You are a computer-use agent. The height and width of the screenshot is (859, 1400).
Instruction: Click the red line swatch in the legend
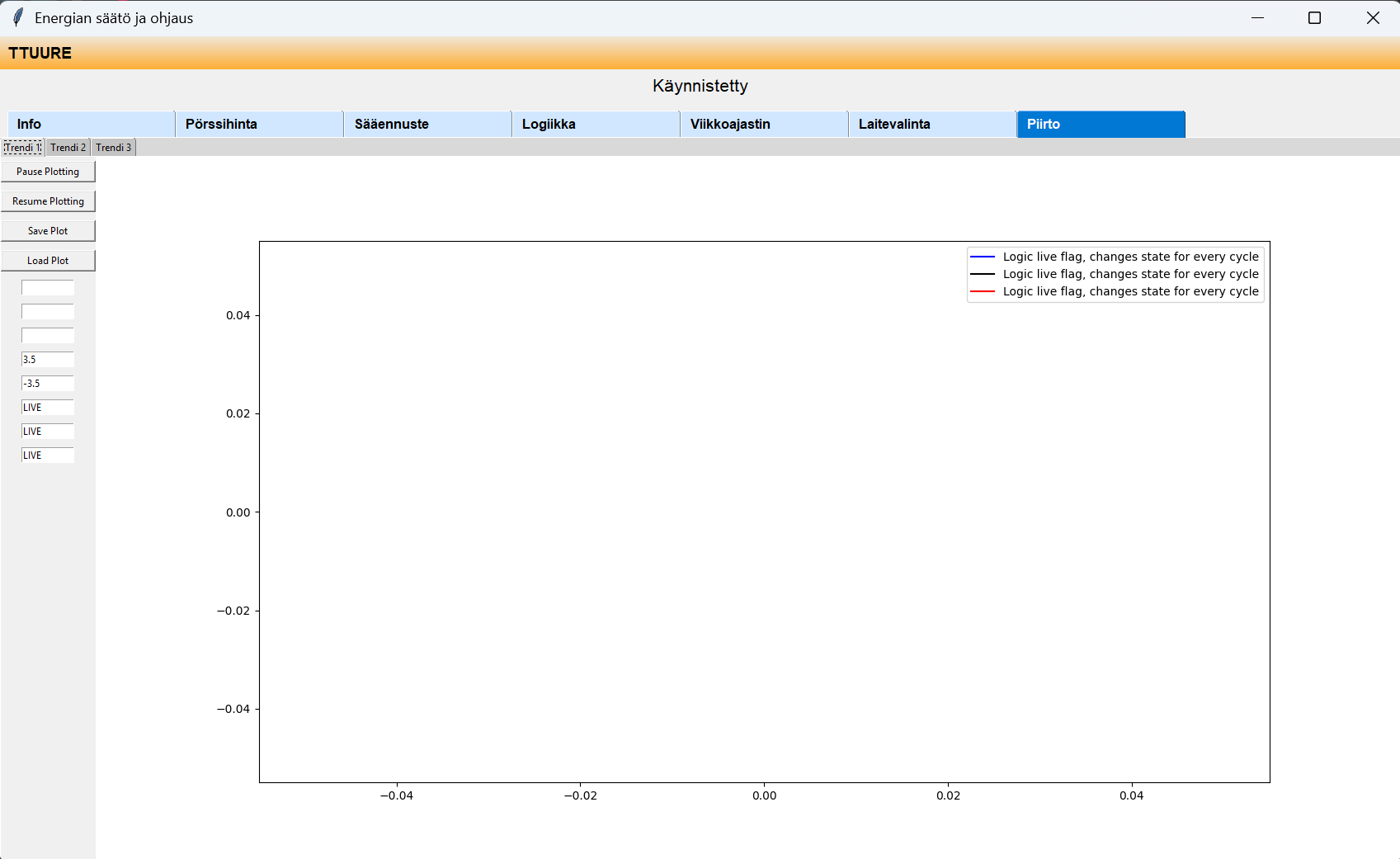[x=983, y=292]
